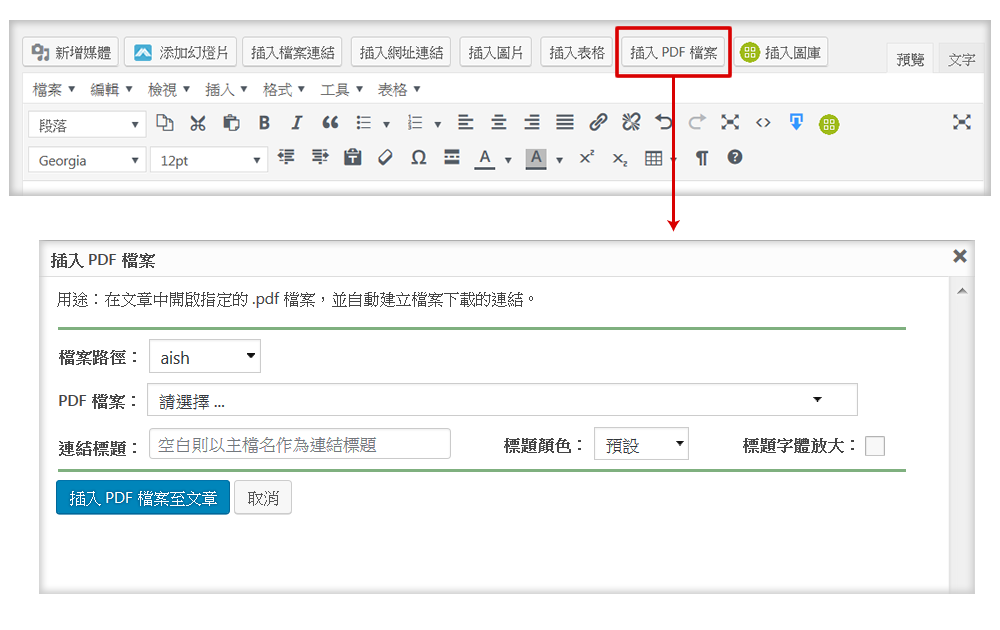1000x630 pixels.
Task: Switch to the 文字 tab
Action: 960,60
